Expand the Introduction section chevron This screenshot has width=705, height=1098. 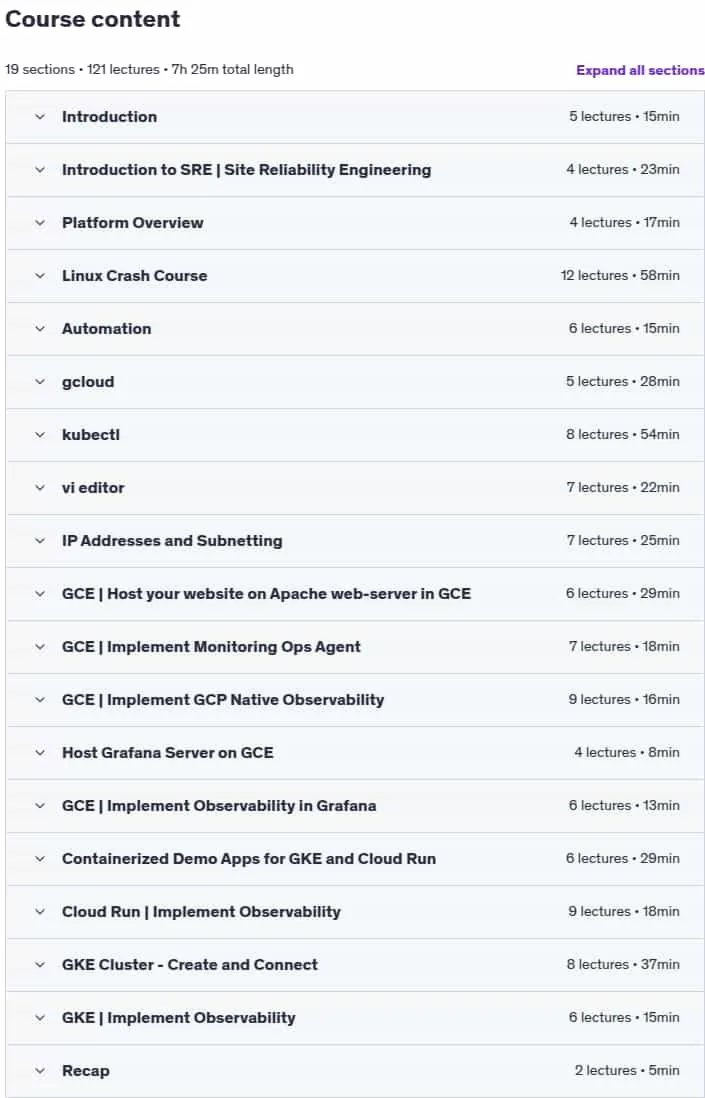click(40, 117)
